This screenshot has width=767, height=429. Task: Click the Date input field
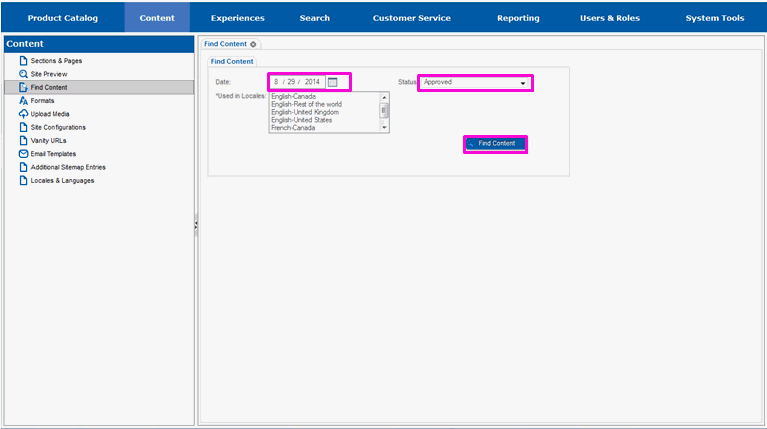tap(297, 82)
